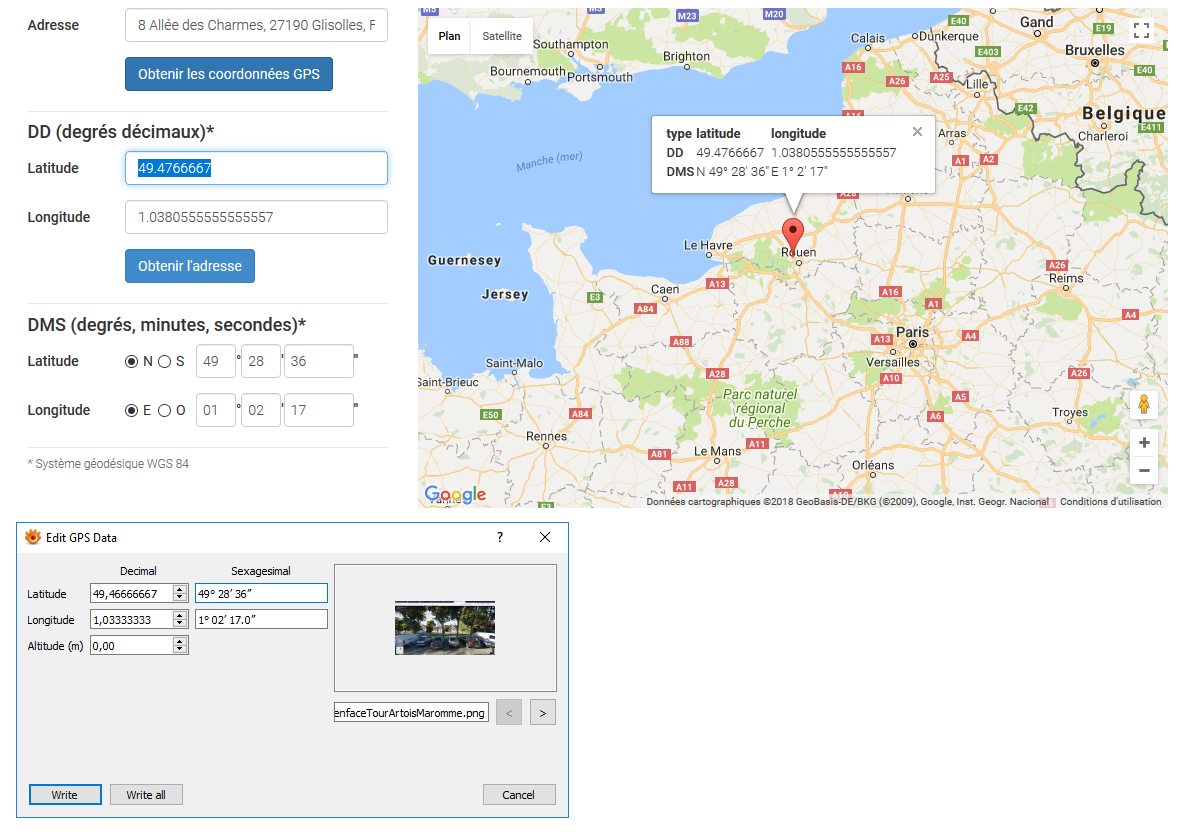Viewport: 1178px width, 838px height.
Task: Select the N radio button for latitude
Action: (x=131, y=362)
